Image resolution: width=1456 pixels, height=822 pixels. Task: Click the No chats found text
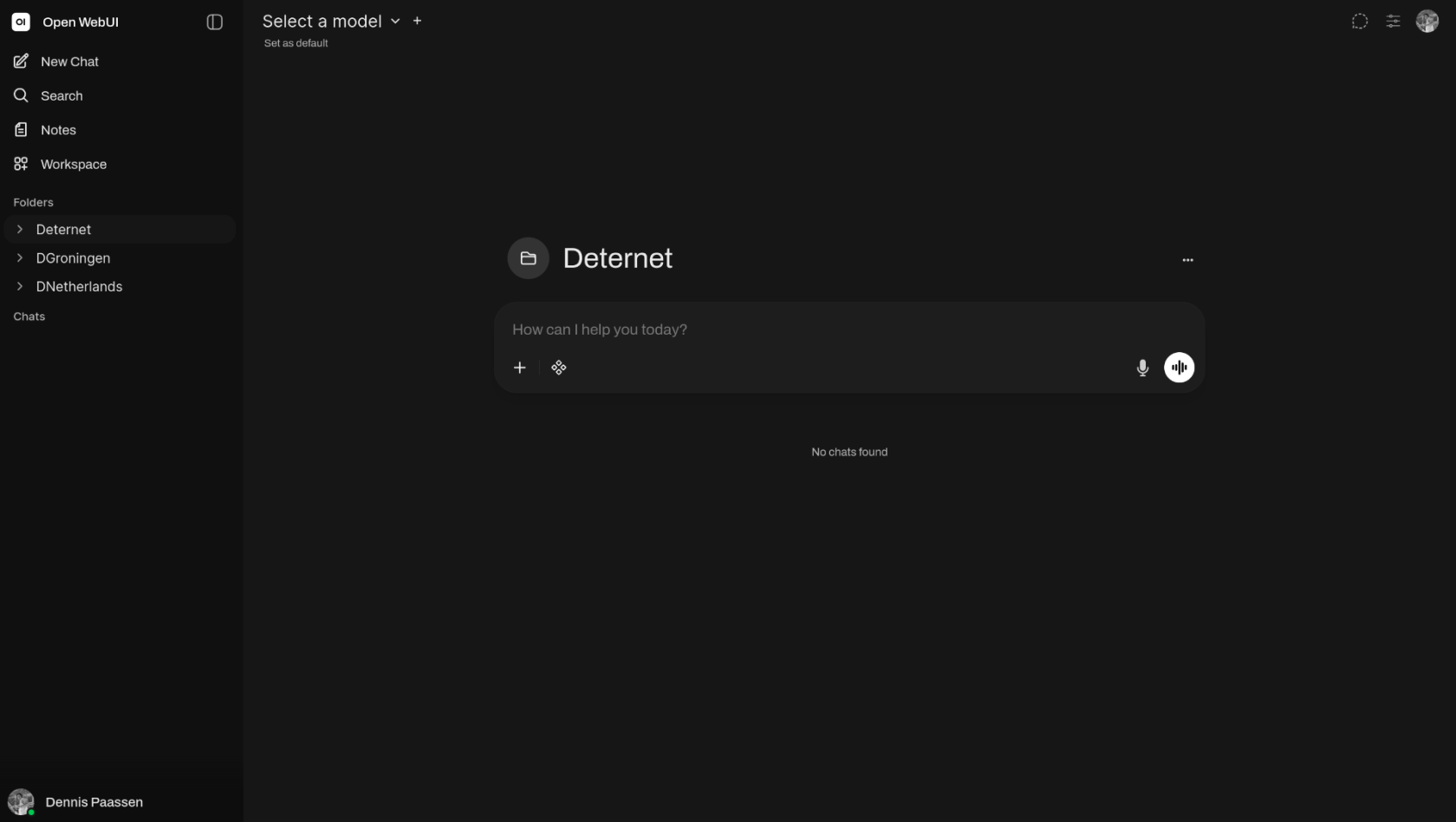click(849, 452)
